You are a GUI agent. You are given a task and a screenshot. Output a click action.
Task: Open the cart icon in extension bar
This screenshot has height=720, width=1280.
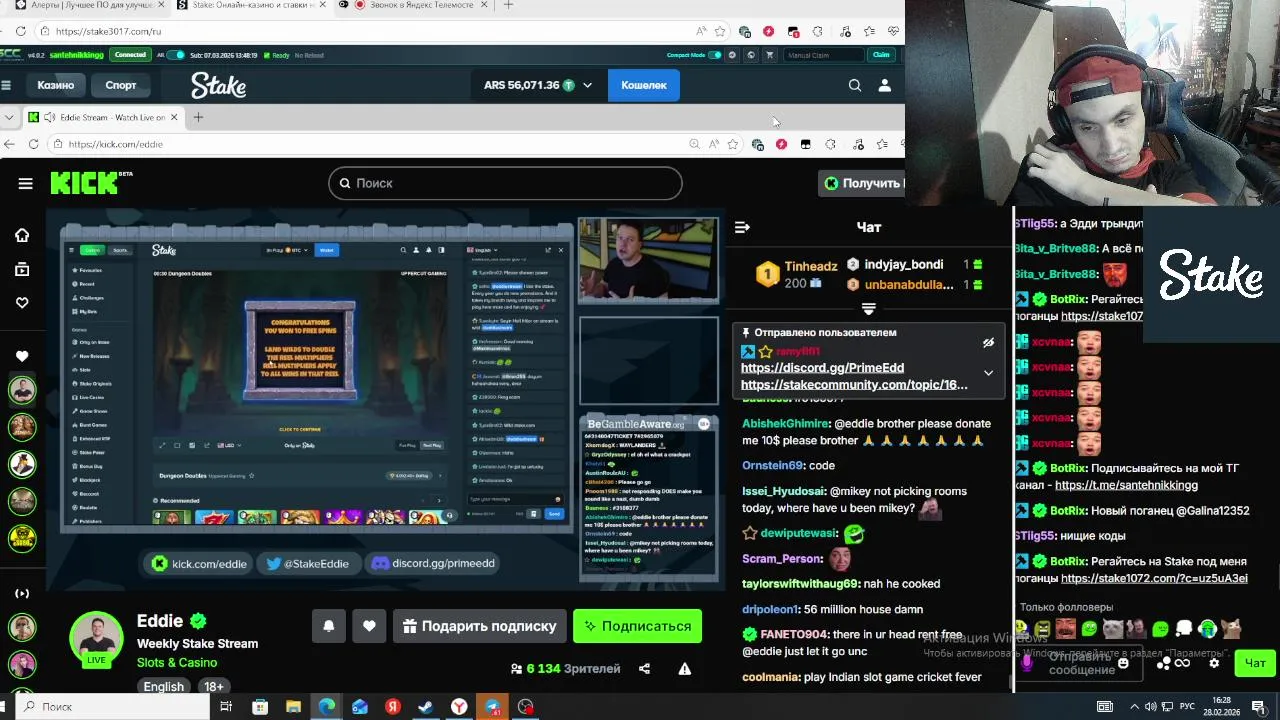tap(768, 55)
